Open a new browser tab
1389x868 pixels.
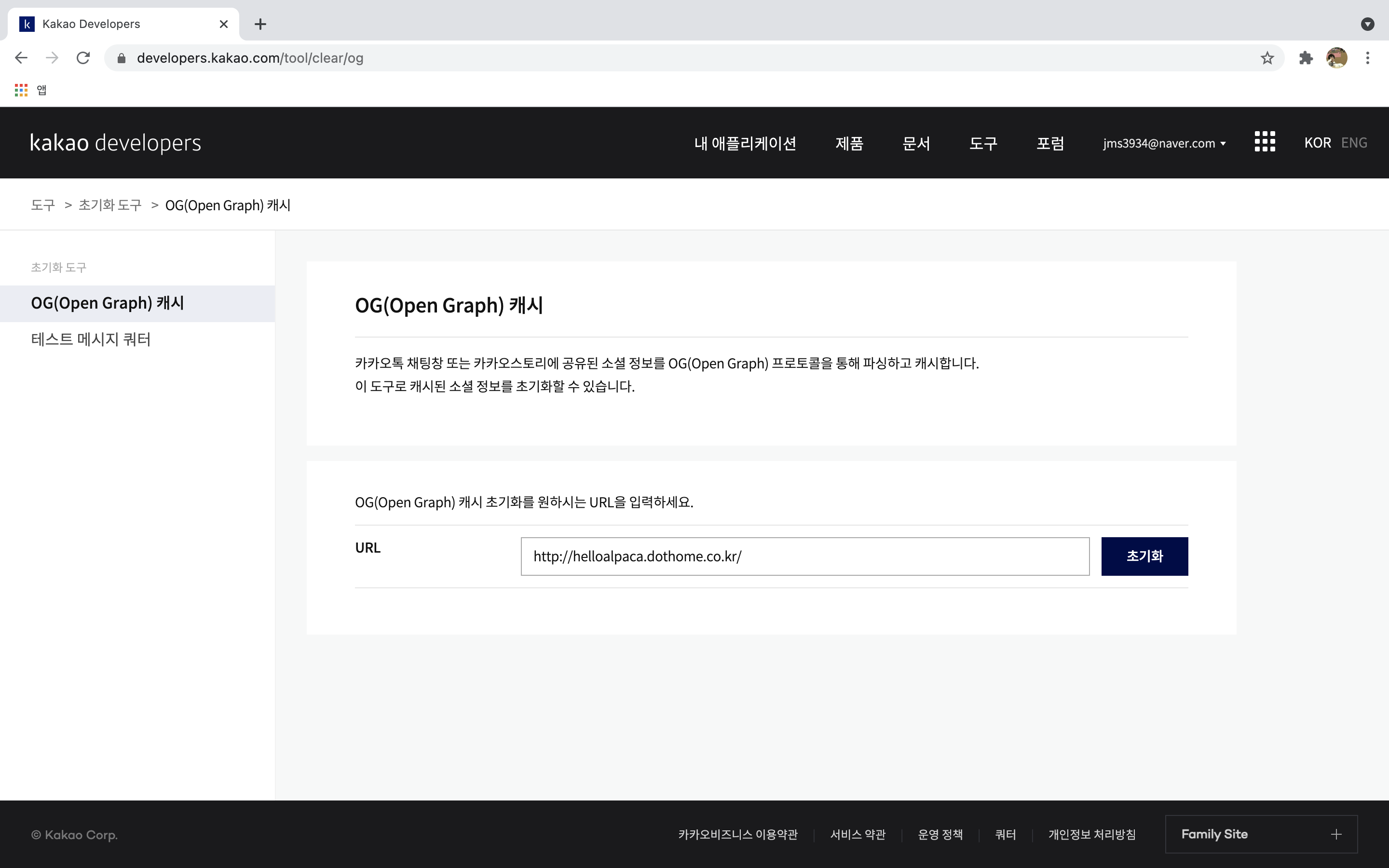(x=260, y=24)
